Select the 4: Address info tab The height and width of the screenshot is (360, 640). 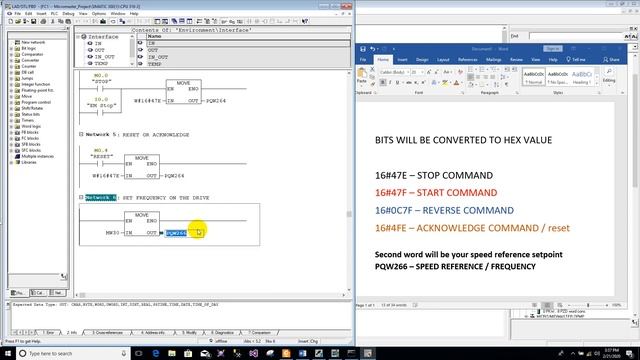tap(153, 333)
